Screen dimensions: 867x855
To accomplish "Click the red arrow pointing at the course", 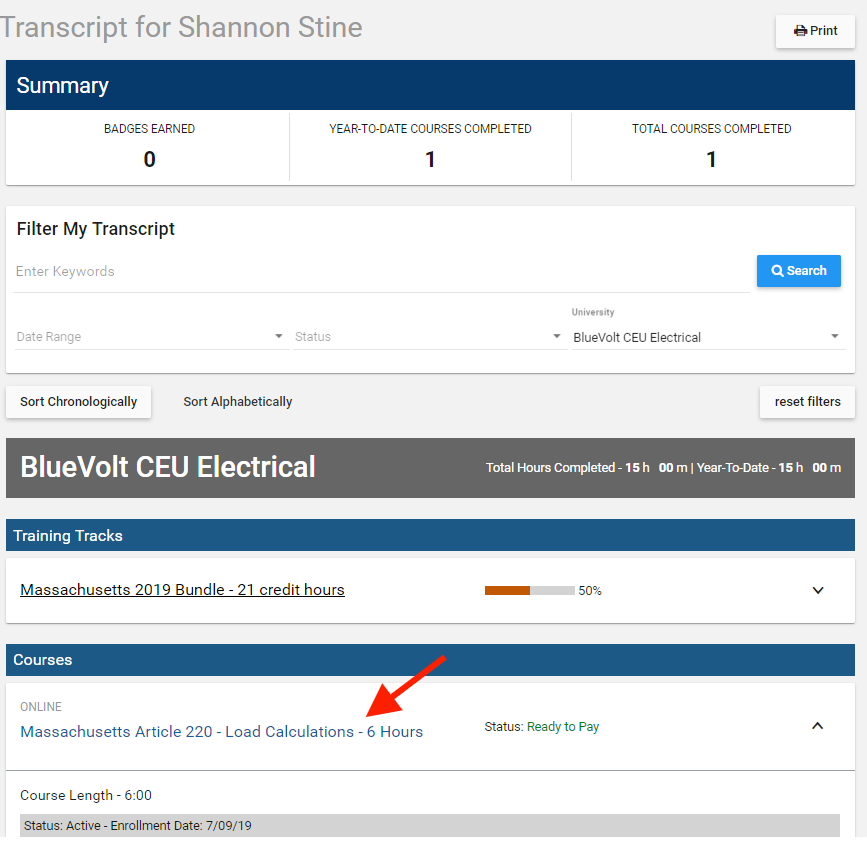I will (x=410, y=690).
